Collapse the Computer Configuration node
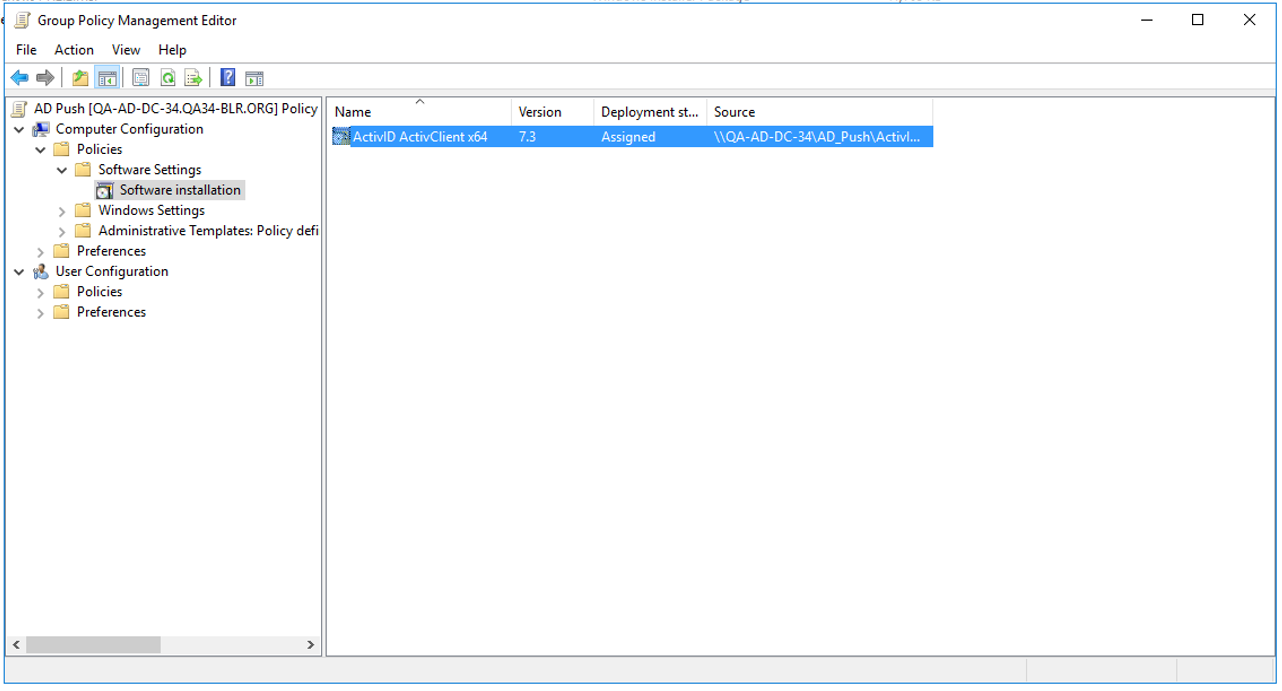 (x=18, y=128)
